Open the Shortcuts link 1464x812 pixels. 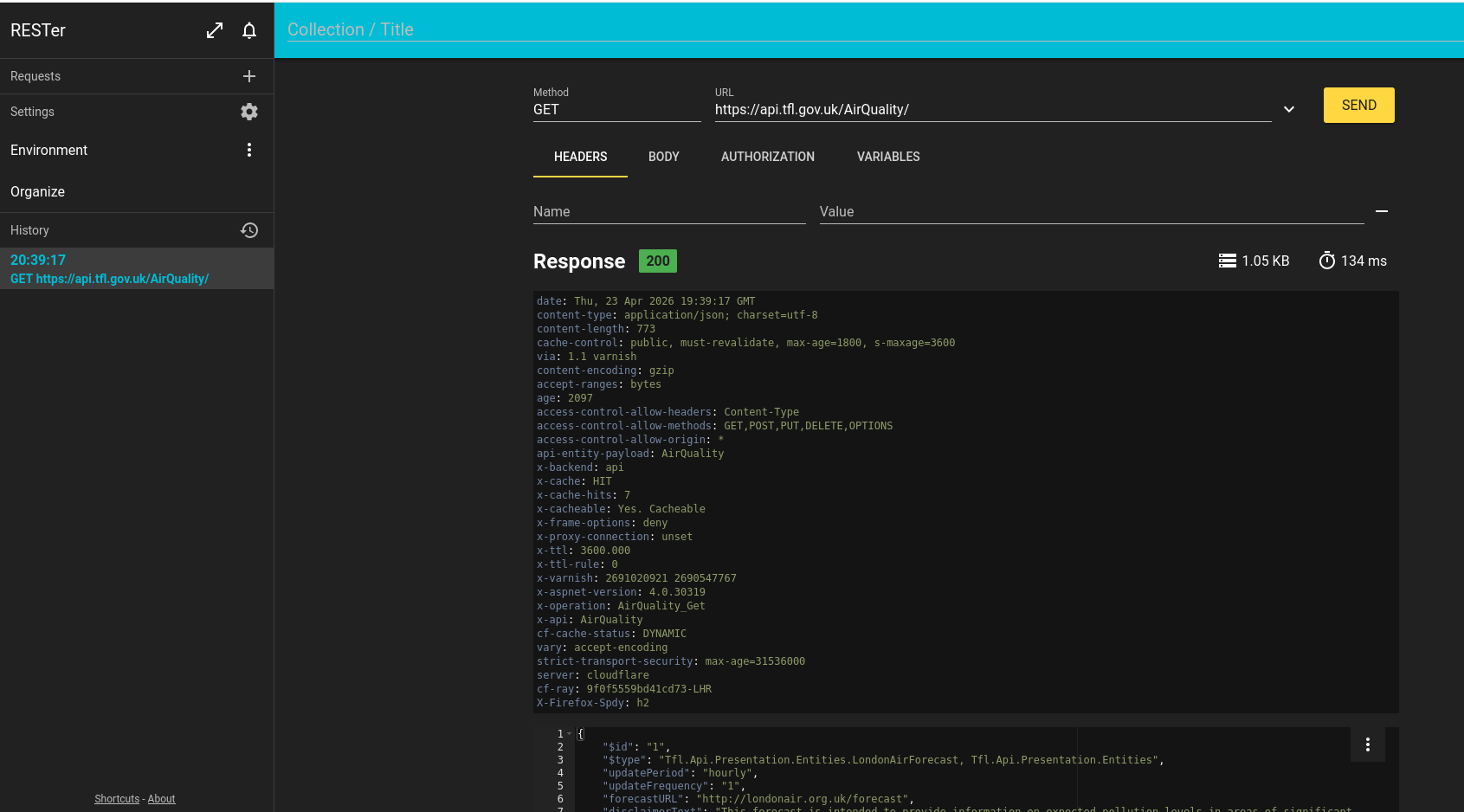(117, 799)
